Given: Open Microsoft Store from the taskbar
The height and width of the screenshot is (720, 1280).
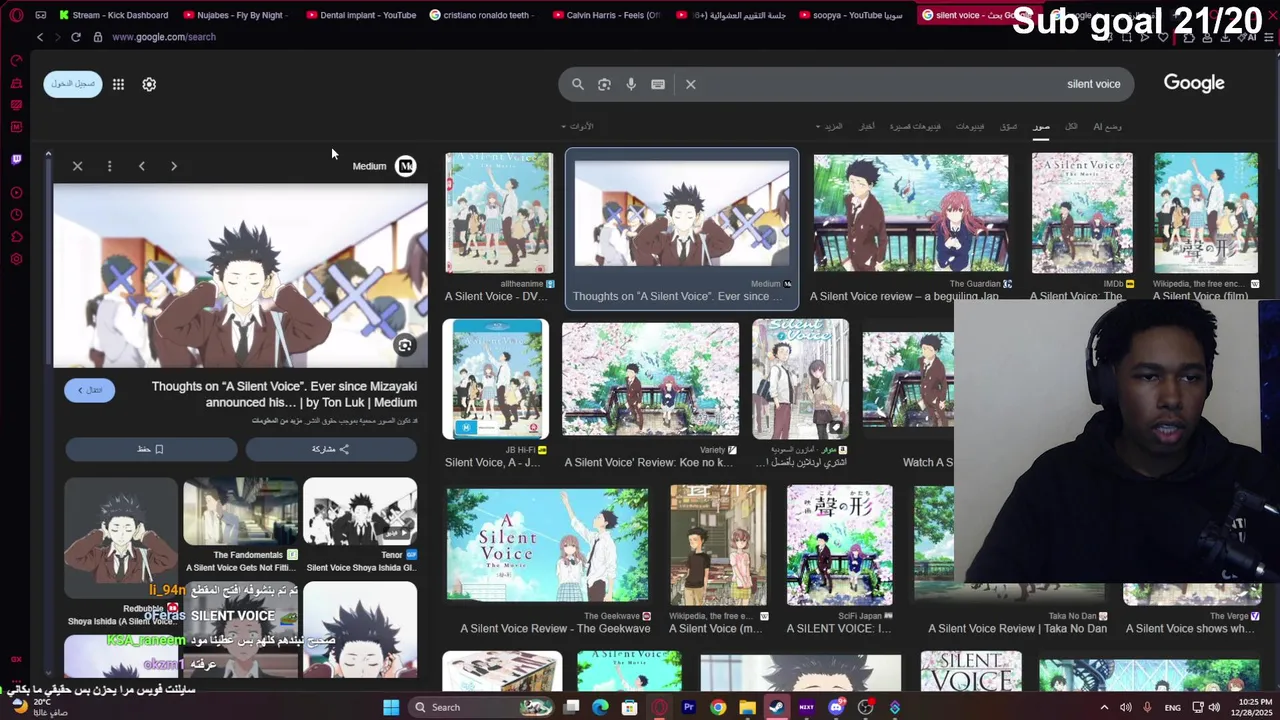Looking at the screenshot, I should pos(629,707).
